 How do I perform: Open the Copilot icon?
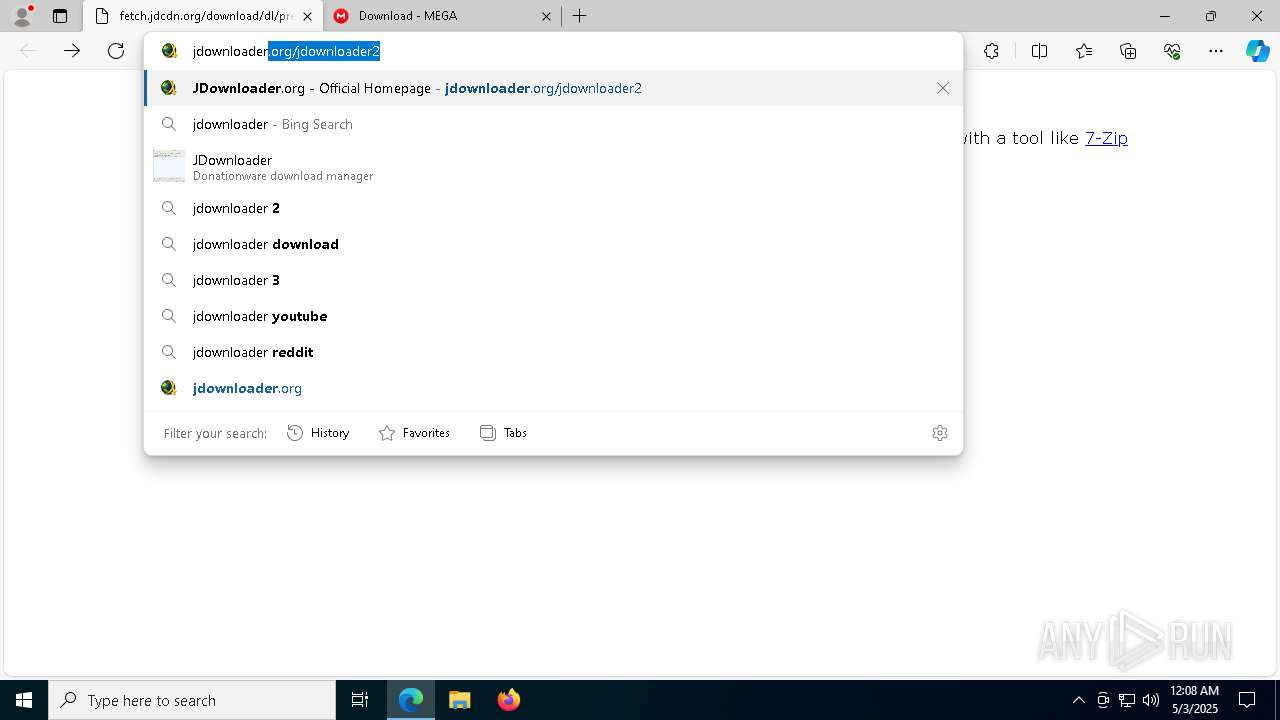coord(1257,51)
